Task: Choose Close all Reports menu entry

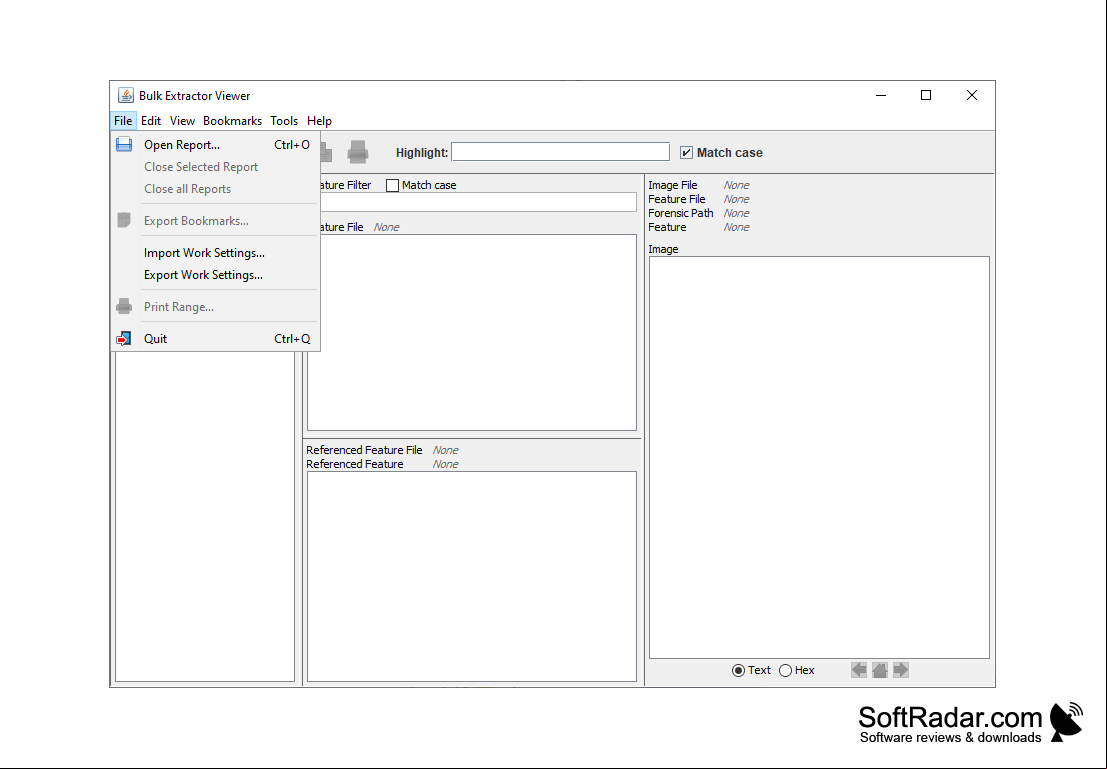Action: coord(215,189)
